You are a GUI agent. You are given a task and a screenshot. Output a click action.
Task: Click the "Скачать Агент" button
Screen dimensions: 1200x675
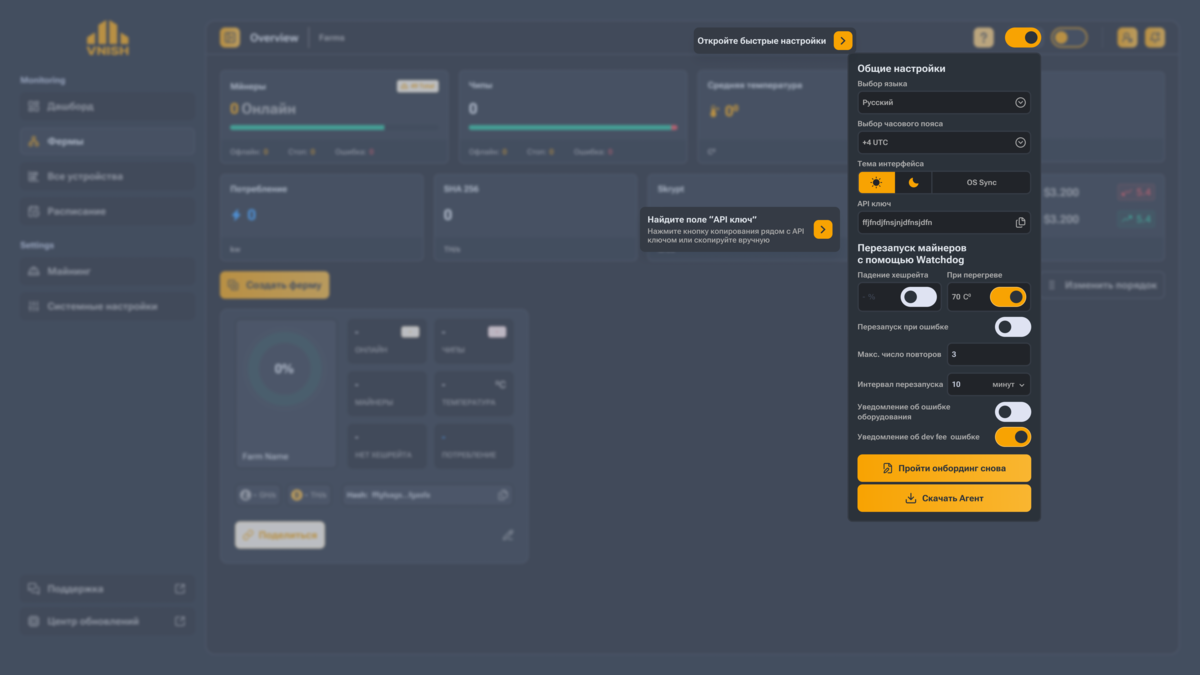(944, 498)
